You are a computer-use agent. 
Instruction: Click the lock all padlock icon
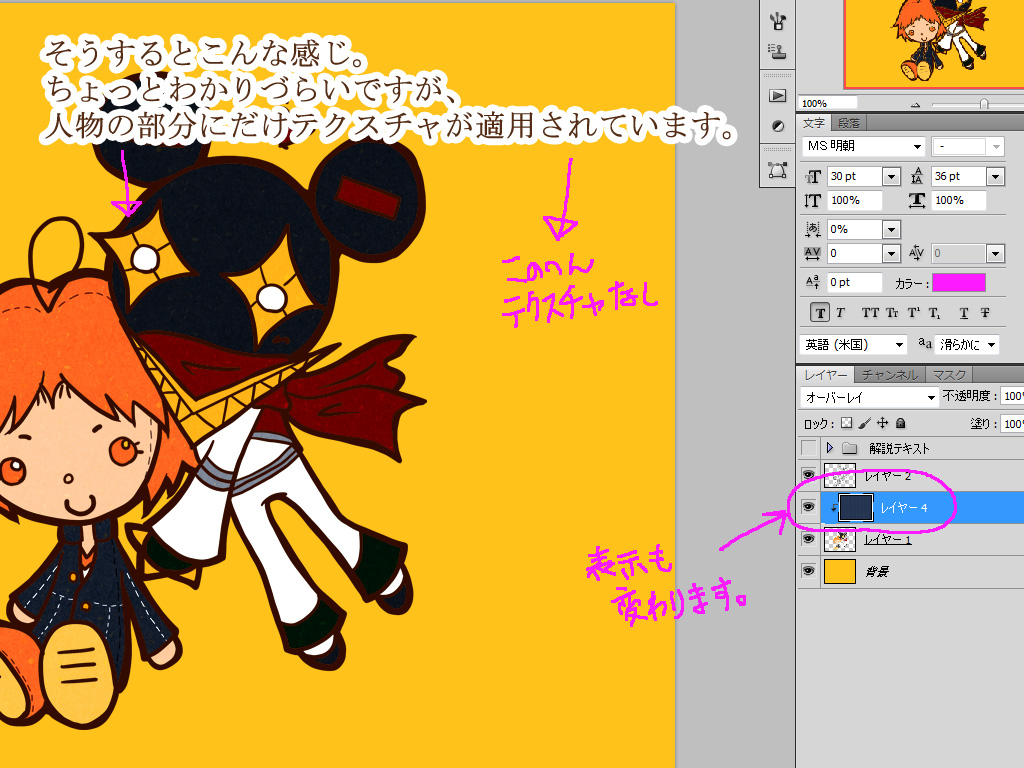point(900,423)
